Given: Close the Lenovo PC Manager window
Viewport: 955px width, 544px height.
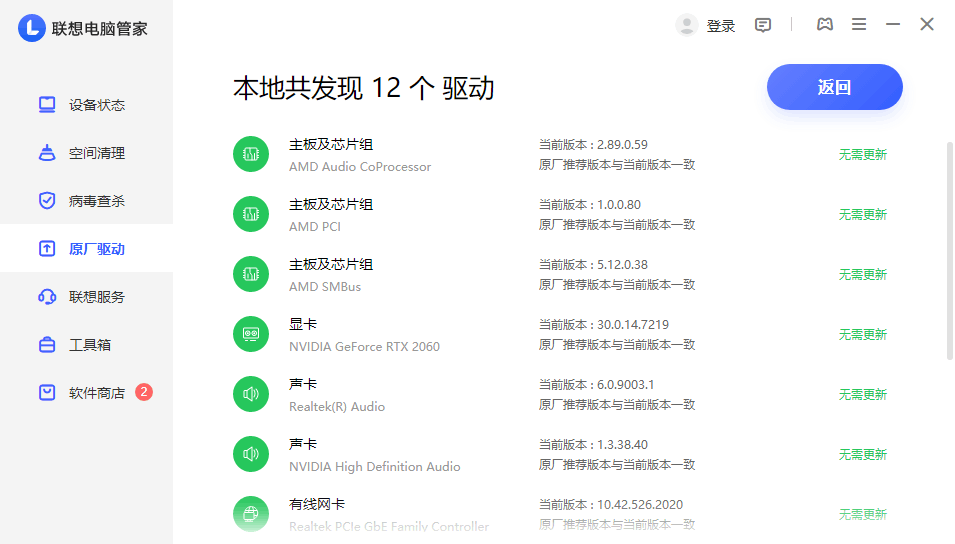Looking at the screenshot, I should pyautogui.click(x=927, y=24).
